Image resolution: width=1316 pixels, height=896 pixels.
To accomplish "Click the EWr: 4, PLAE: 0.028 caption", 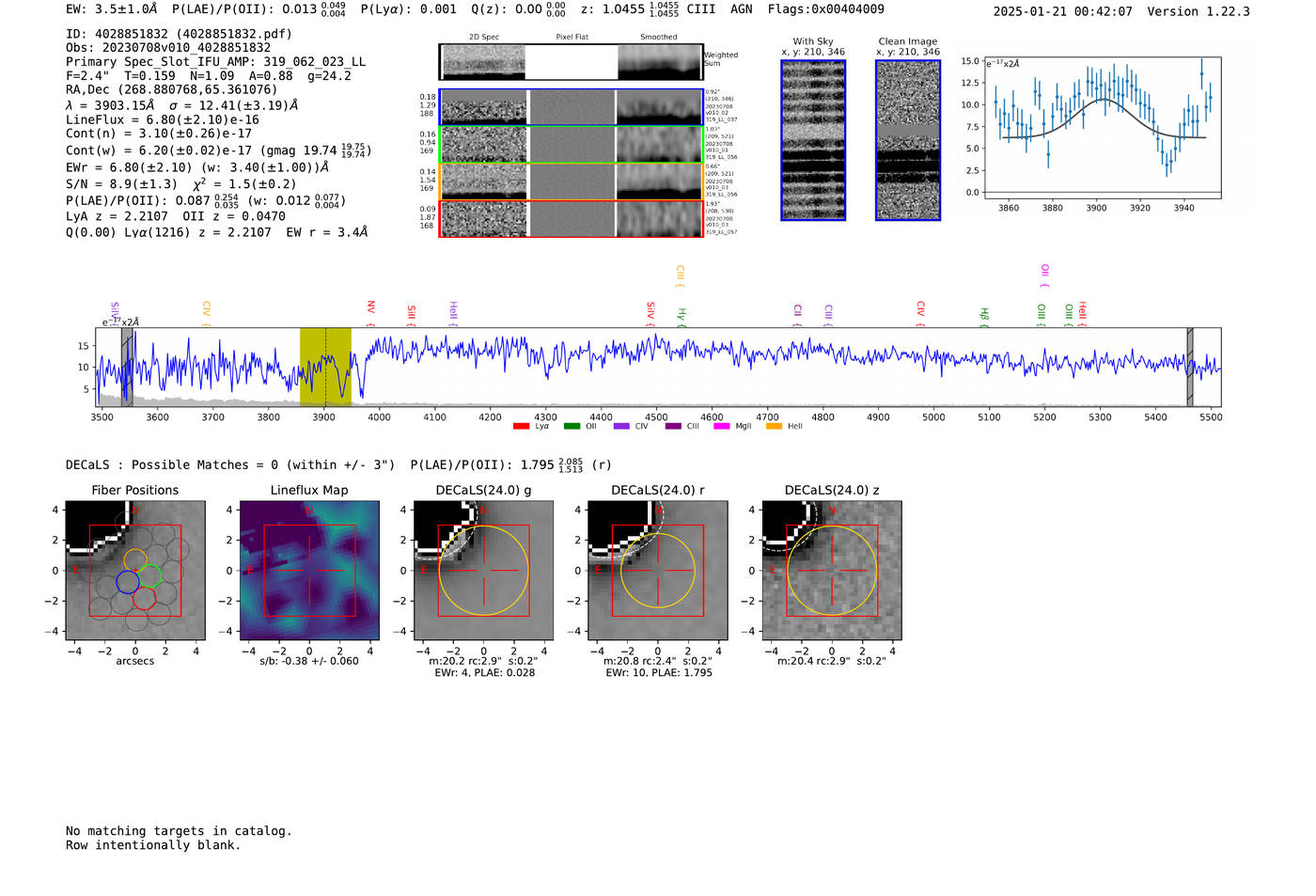I will 484,672.
